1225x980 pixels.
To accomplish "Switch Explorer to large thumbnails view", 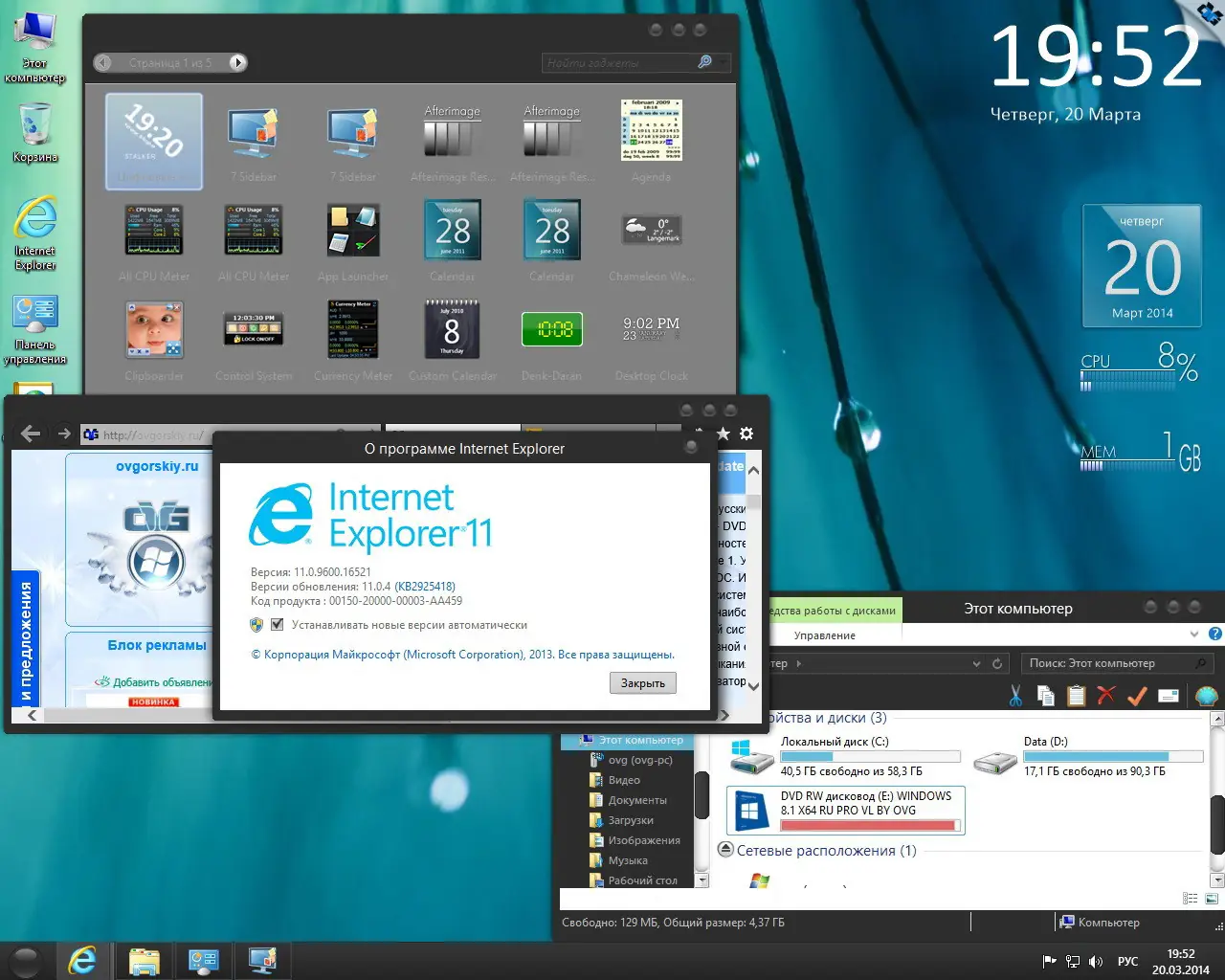I will pyautogui.click(x=1212, y=899).
